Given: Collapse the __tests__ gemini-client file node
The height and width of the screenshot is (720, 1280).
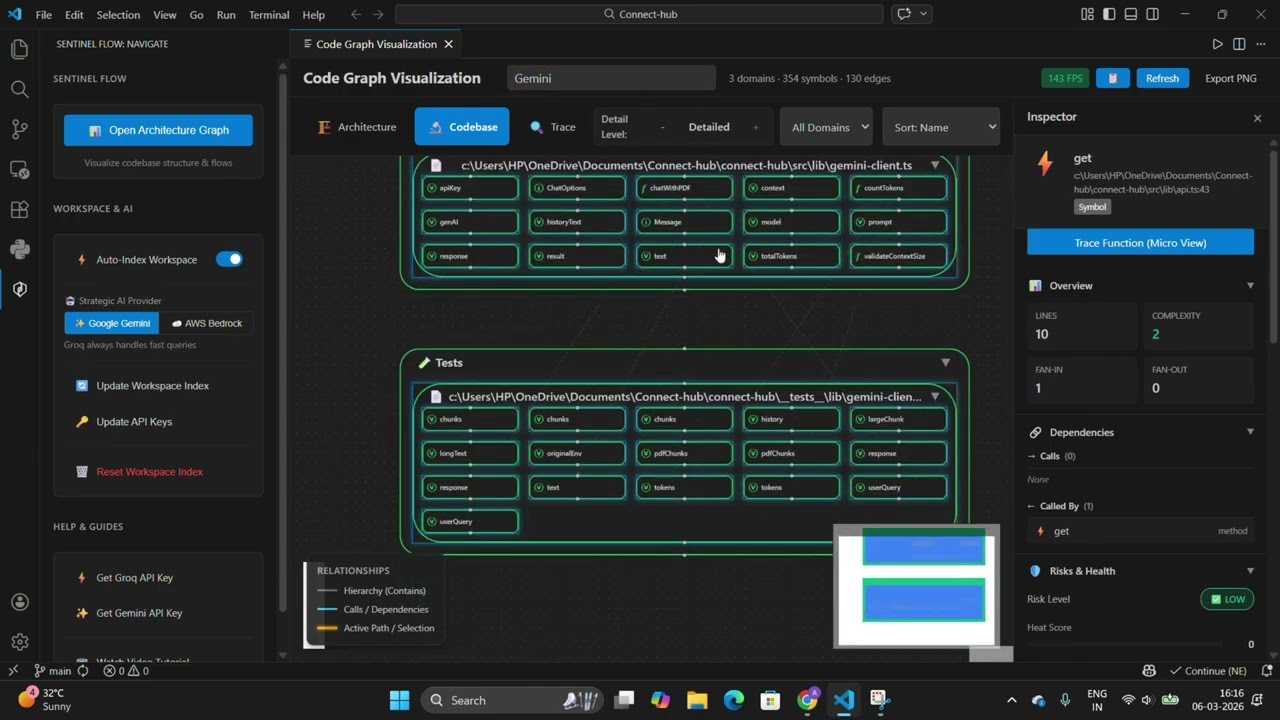Looking at the screenshot, I should coord(935,396).
